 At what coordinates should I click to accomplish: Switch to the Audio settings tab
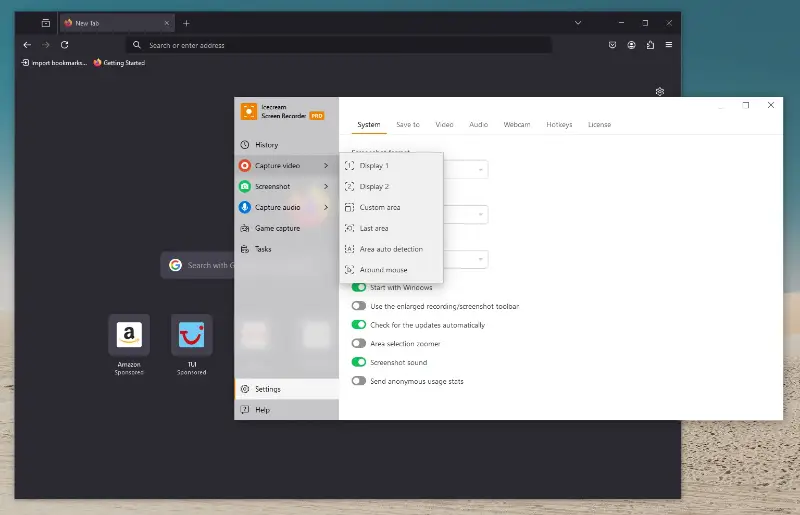479,125
